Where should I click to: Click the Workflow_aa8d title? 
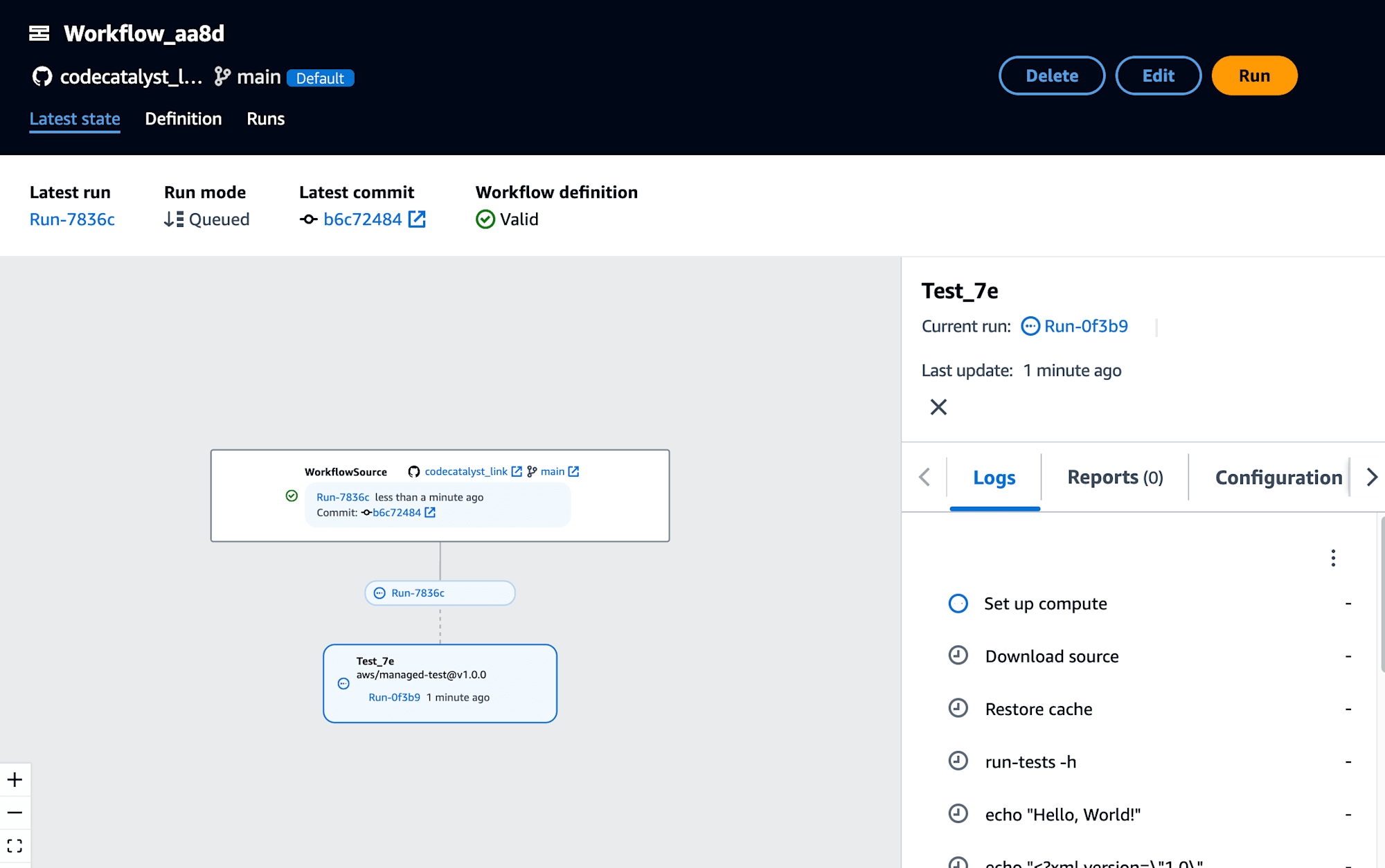tap(144, 33)
